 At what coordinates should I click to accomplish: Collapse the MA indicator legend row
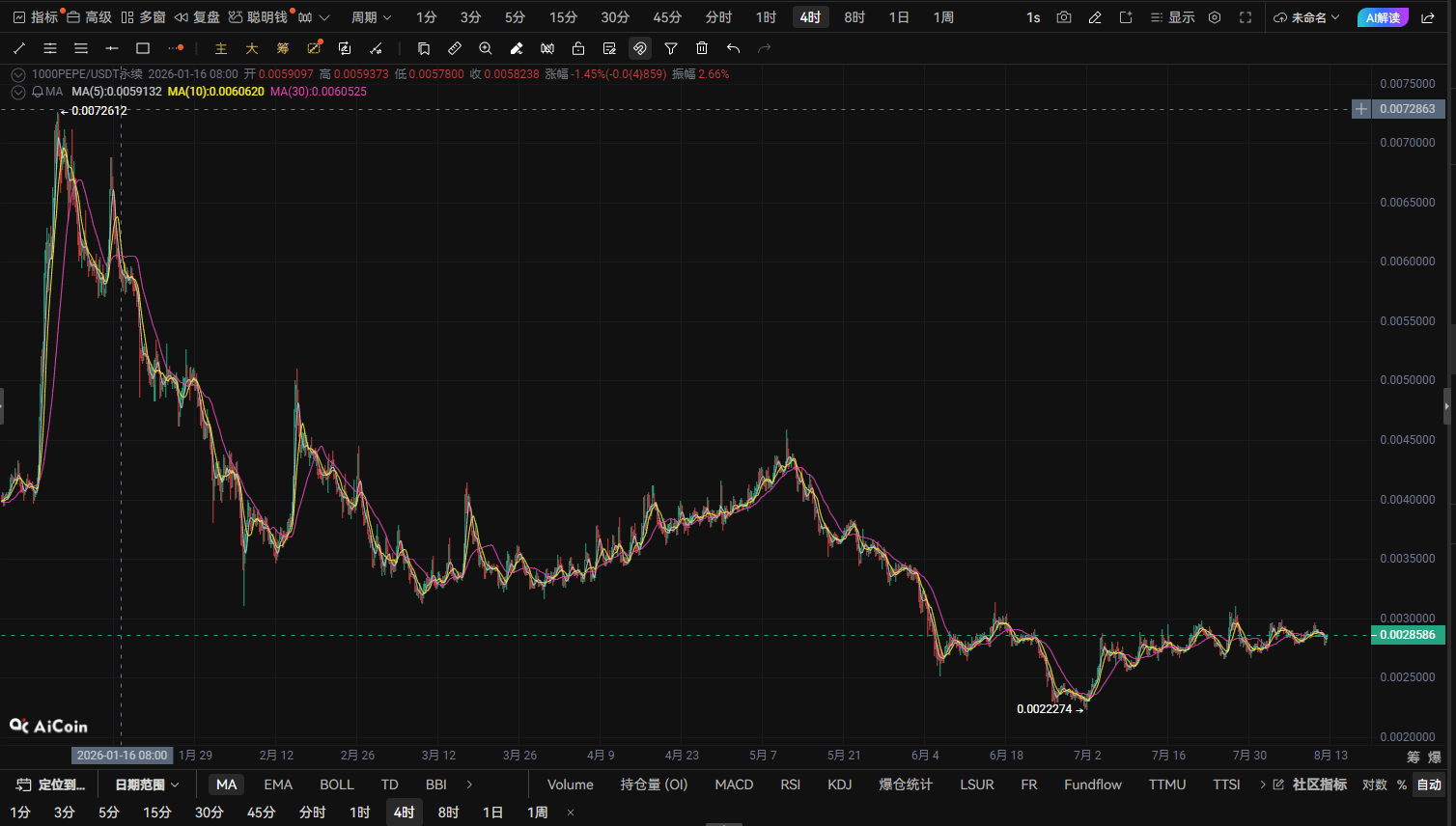[x=17, y=92]
